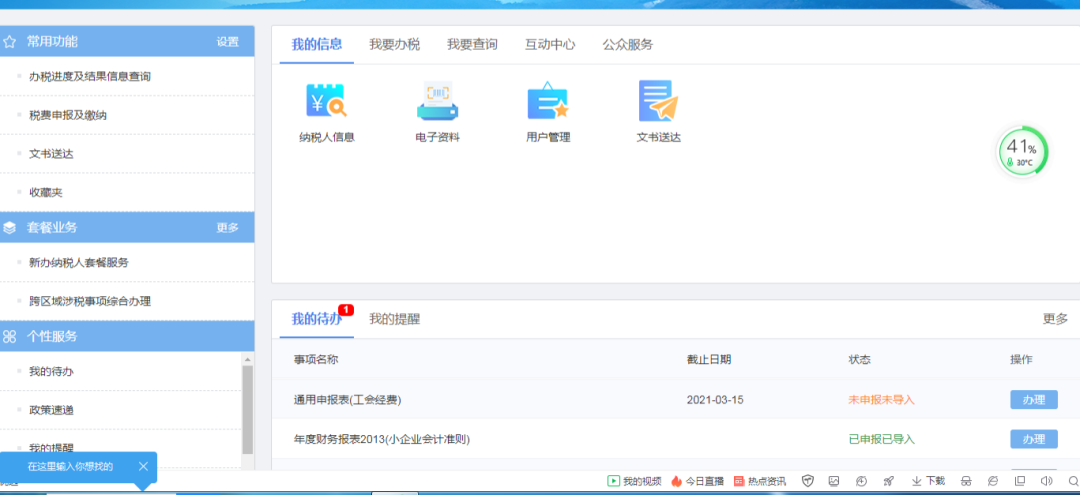Screen dimensions: 1080x495
Task: Click the 41% memory accelerator ball
Action: tap(1022, 152)
